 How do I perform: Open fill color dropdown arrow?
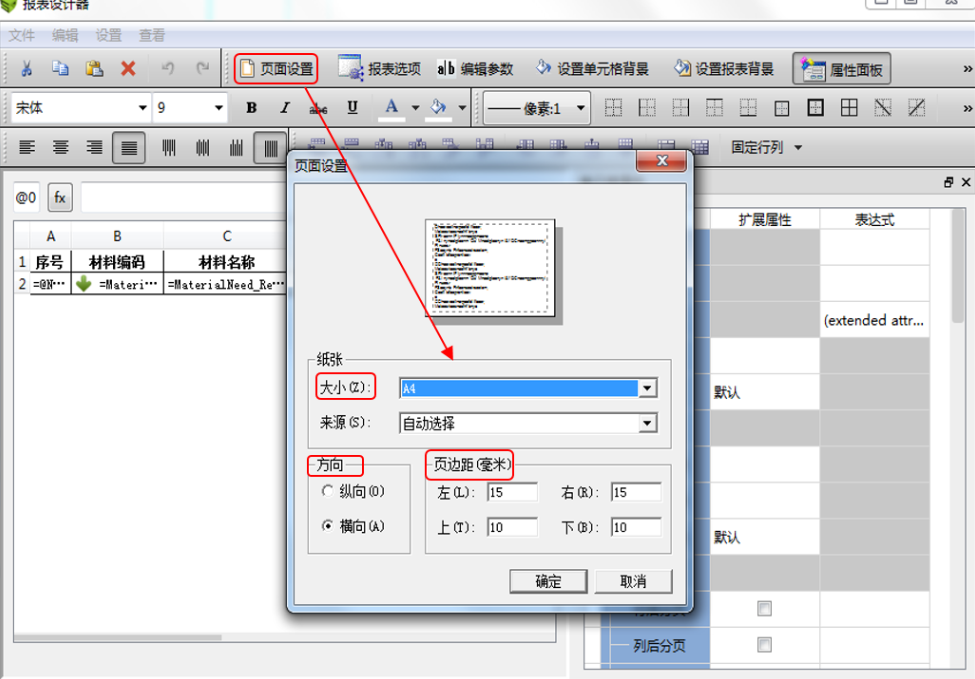pyautogui.click(x=462, y=108)
